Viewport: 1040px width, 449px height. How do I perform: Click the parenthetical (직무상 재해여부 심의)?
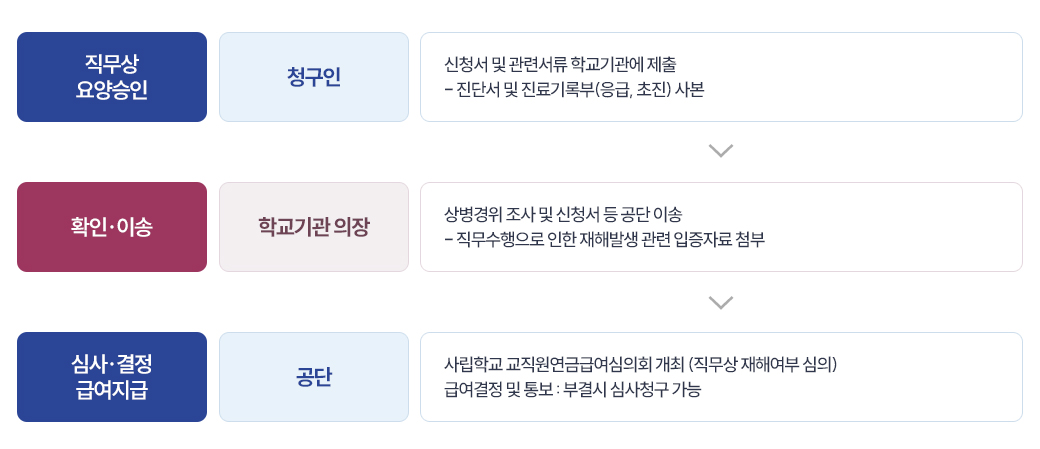[763, 365]
